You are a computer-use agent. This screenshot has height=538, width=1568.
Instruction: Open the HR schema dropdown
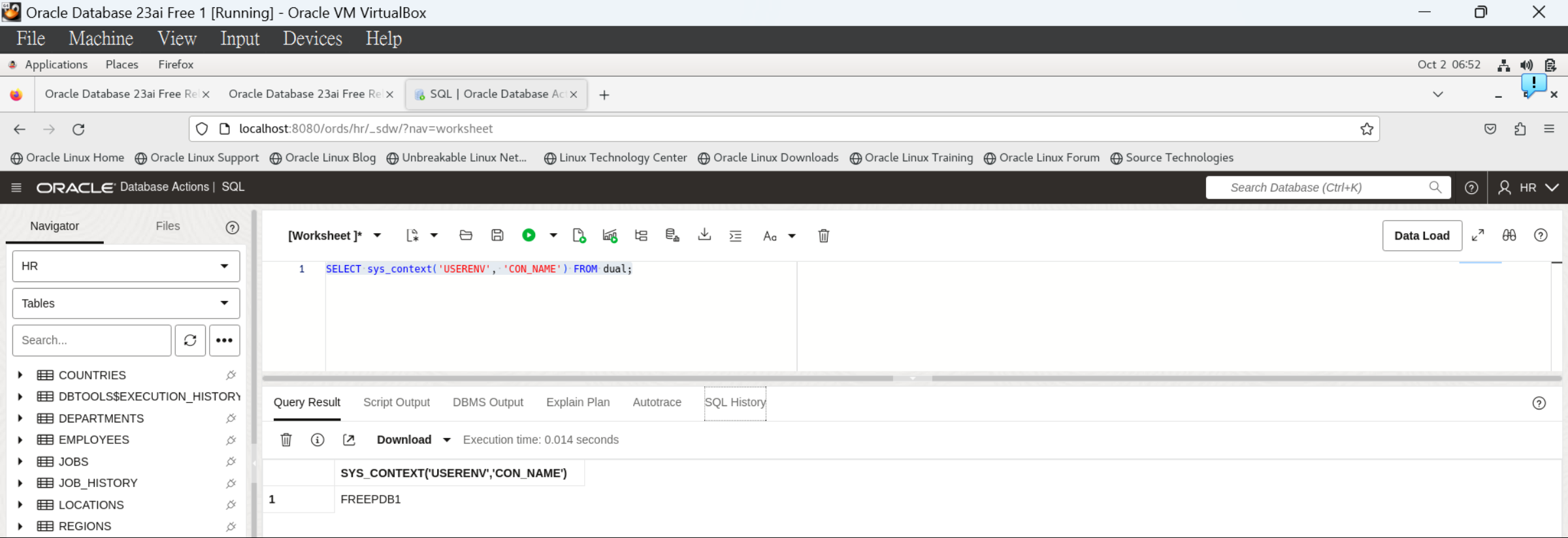tap(126, 266)
